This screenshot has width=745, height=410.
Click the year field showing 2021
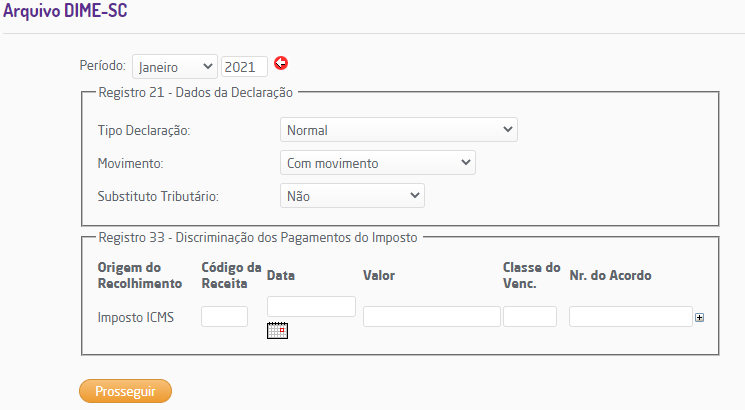pos(244,67)
